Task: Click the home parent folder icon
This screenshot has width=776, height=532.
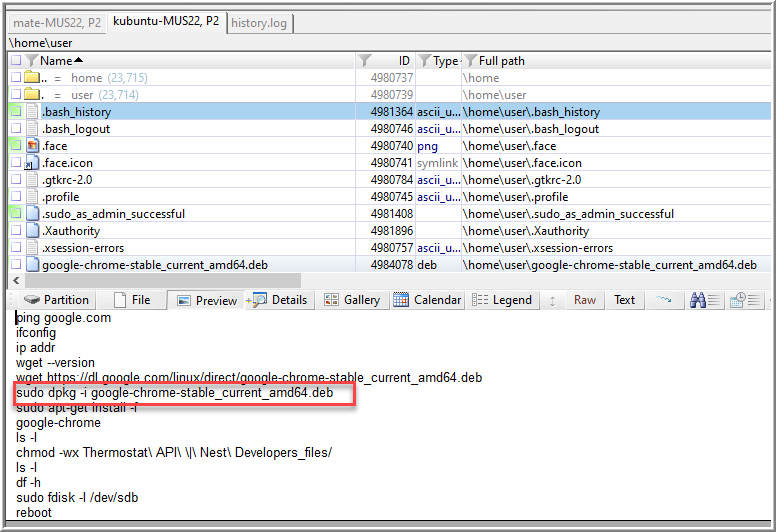Action: coord(32,78)
